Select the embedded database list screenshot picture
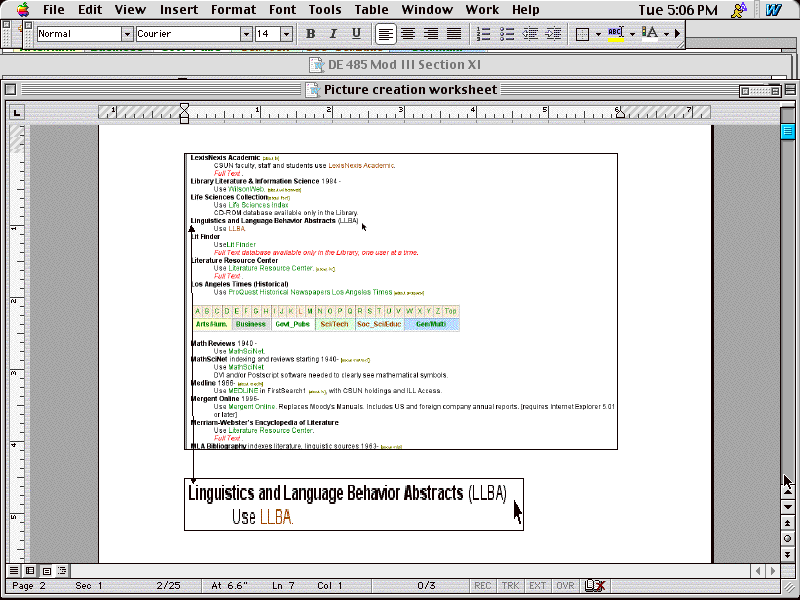The width and height of the screenshot is (800, 600). (401, 302)
